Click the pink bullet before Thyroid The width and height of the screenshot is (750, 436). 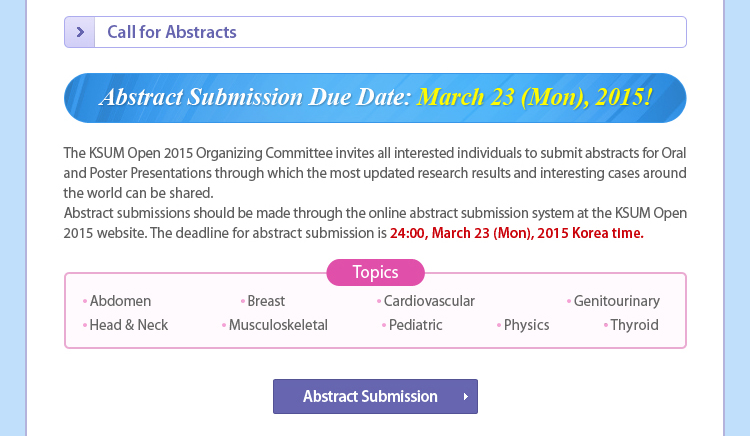click(x=606, y=325)
